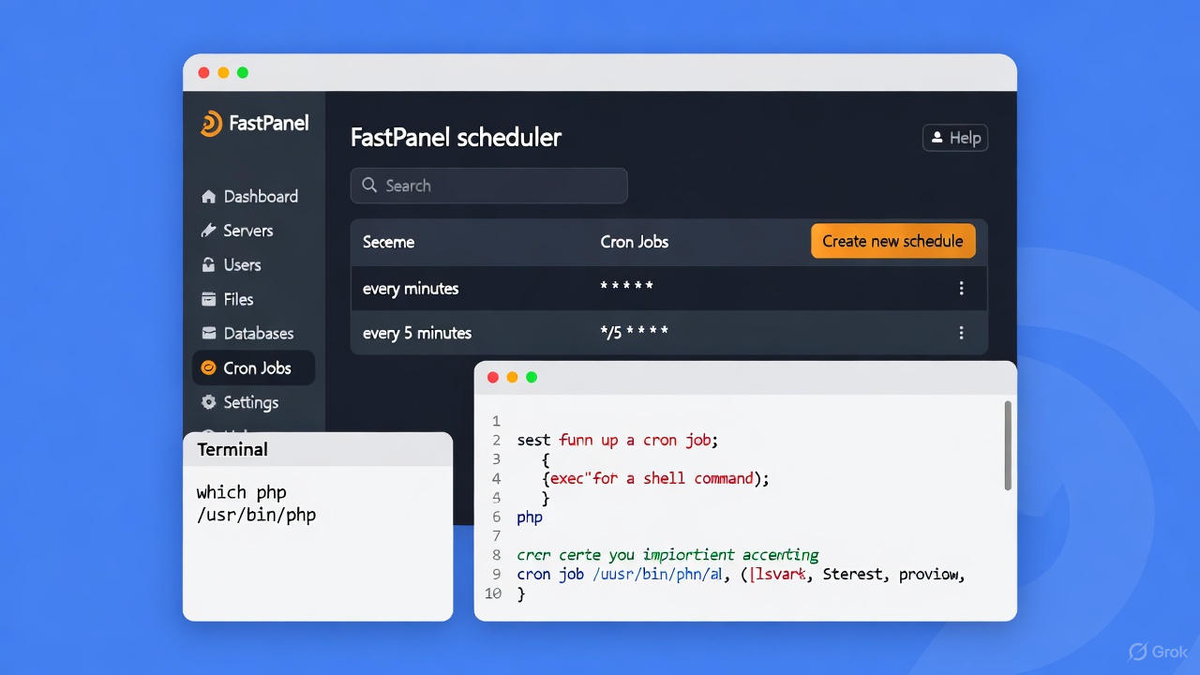The height and width of the screenshot is (675, 1200).
Task: Open the Users section
Action: tap(231, 265)
